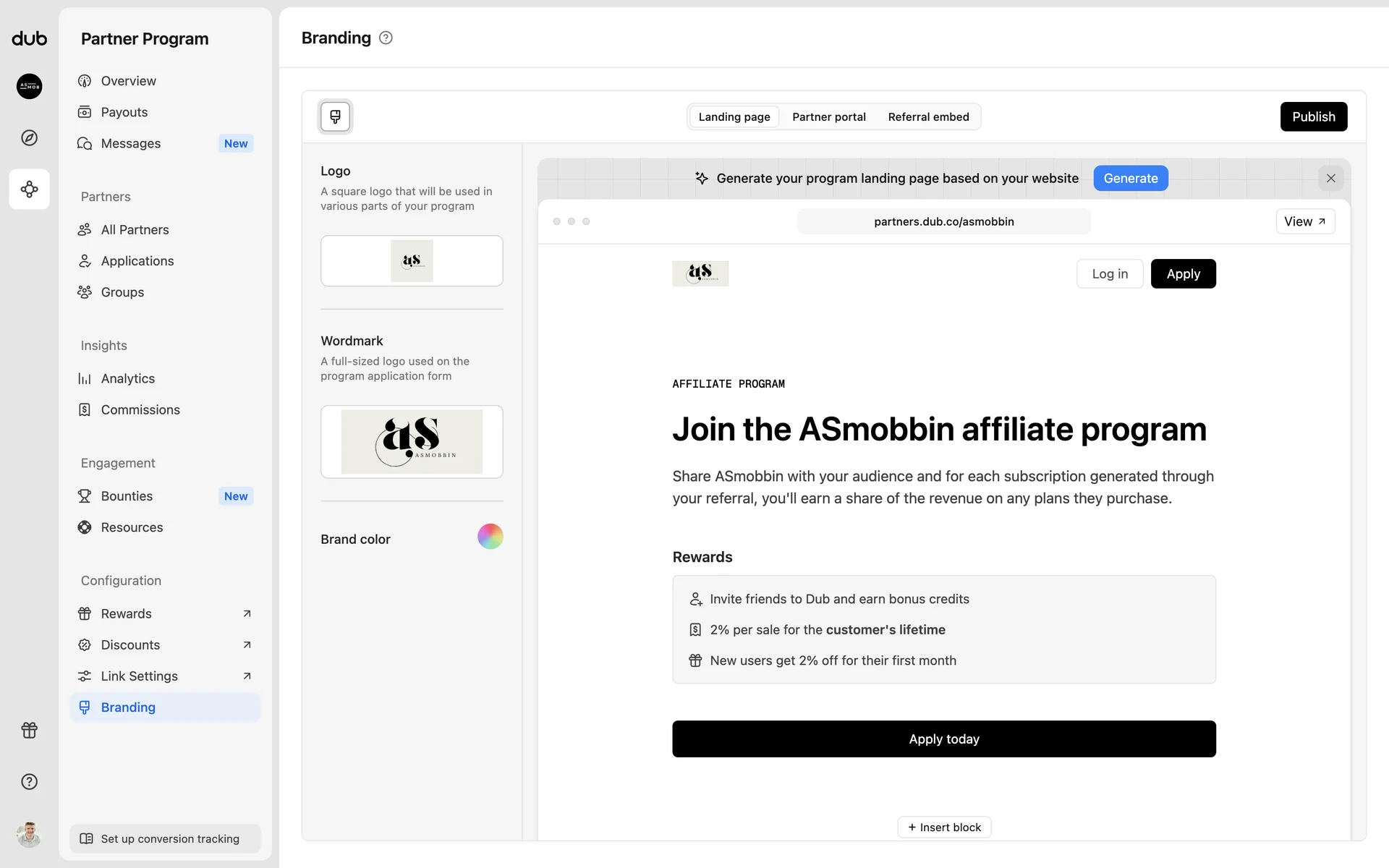This screenshot has height=868, width=1389.
Task: Dismiss the Generate landing page banner
Action: [1330, 178]
